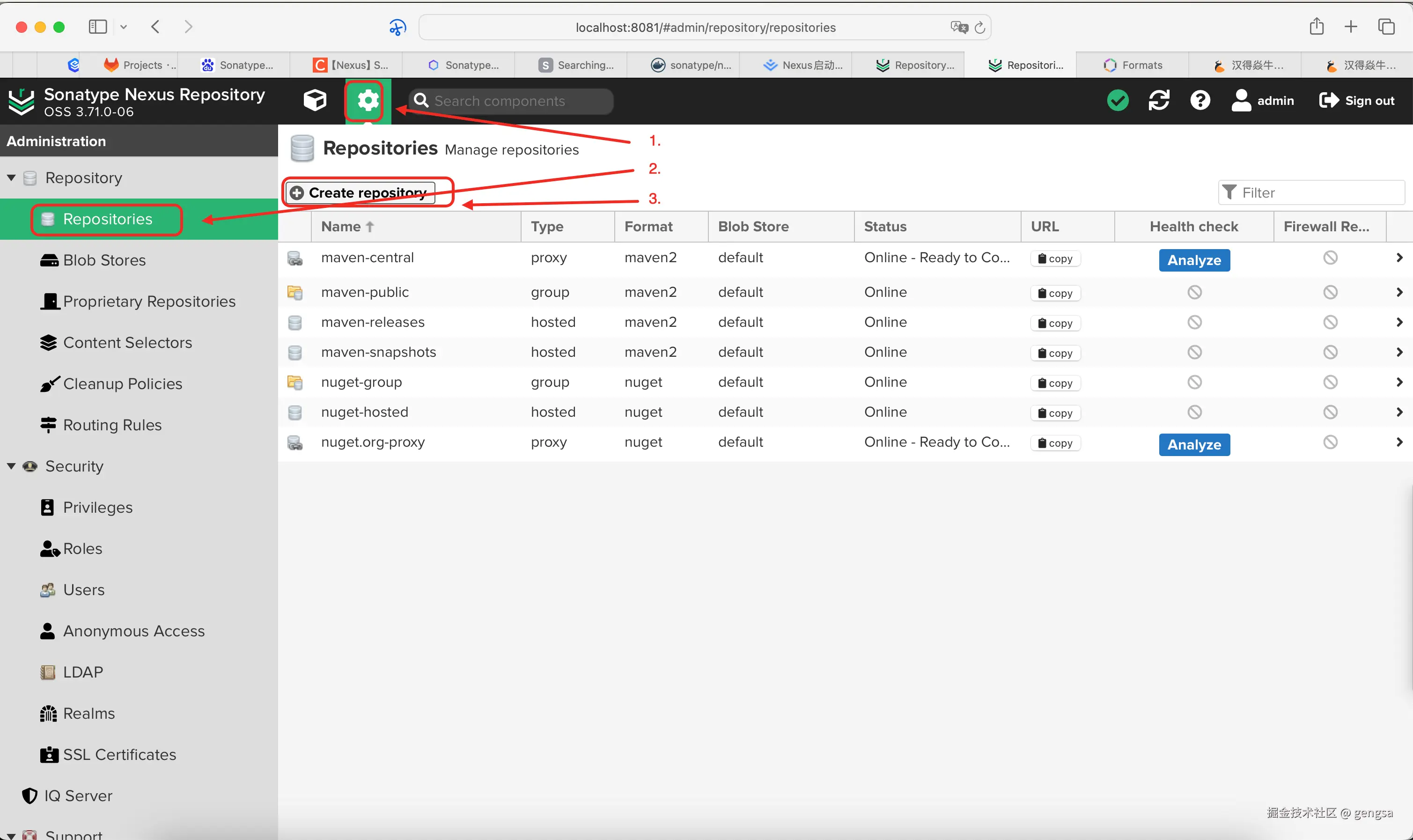Click Create repository button
Image resolution: width=1413 pixels, height=840 pixels.
click(x=360, y=192)
